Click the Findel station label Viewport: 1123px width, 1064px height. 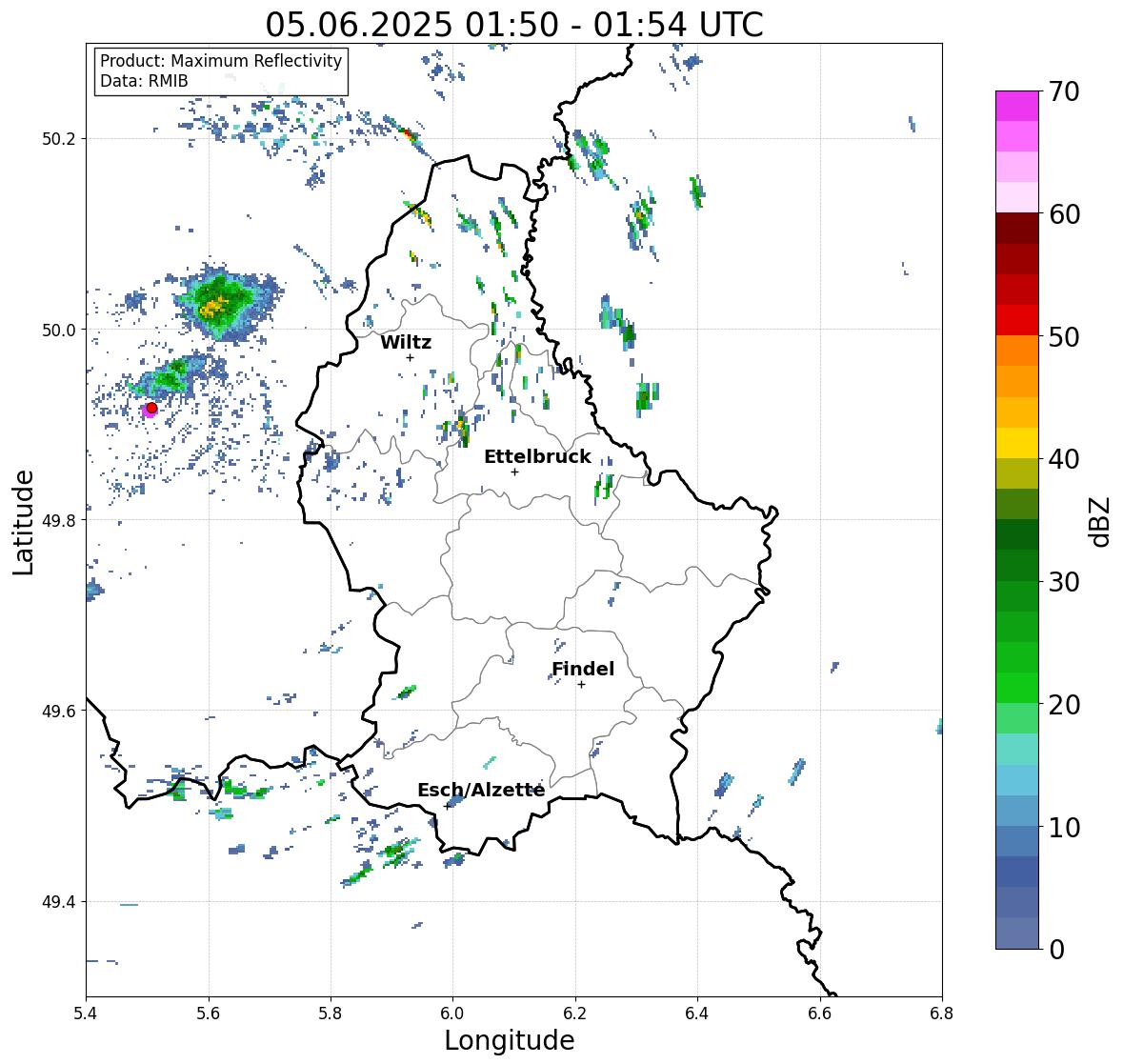(x=582, y=669)
